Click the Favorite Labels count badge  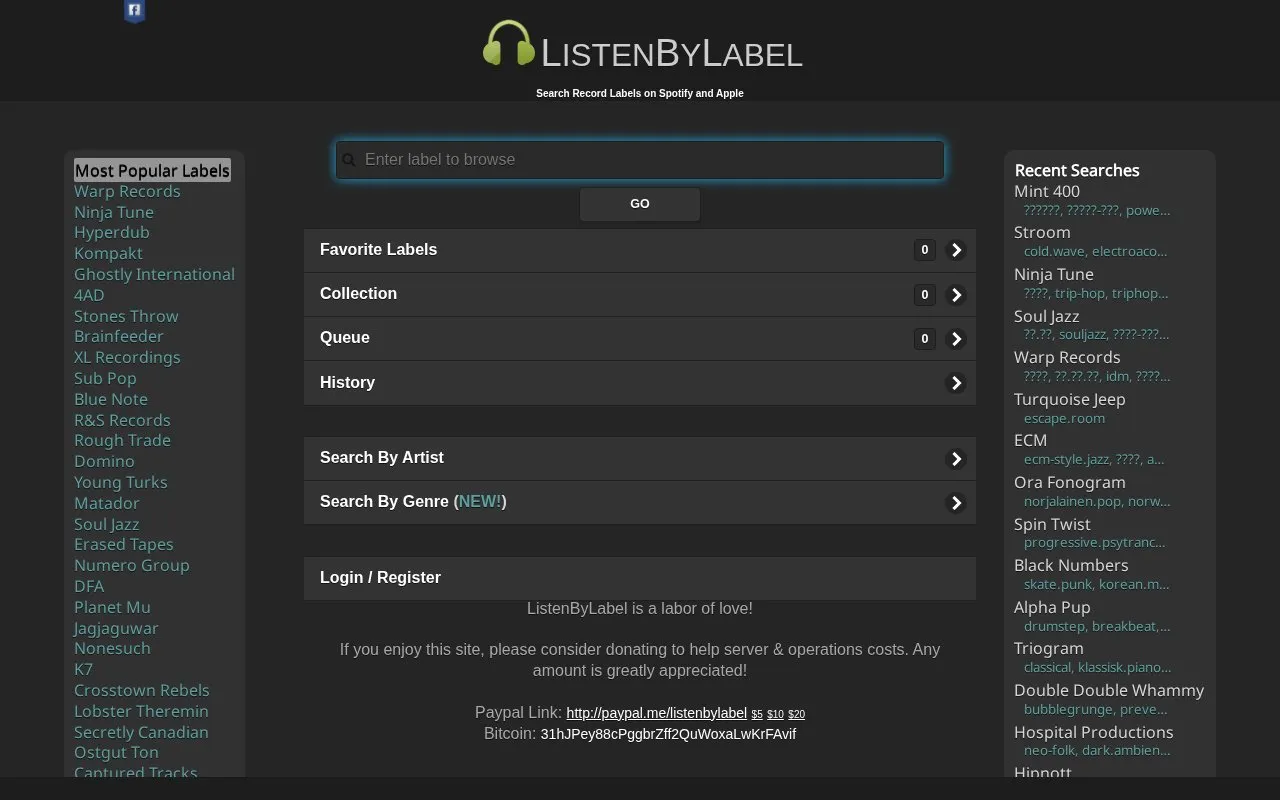[x=924, y=250]
